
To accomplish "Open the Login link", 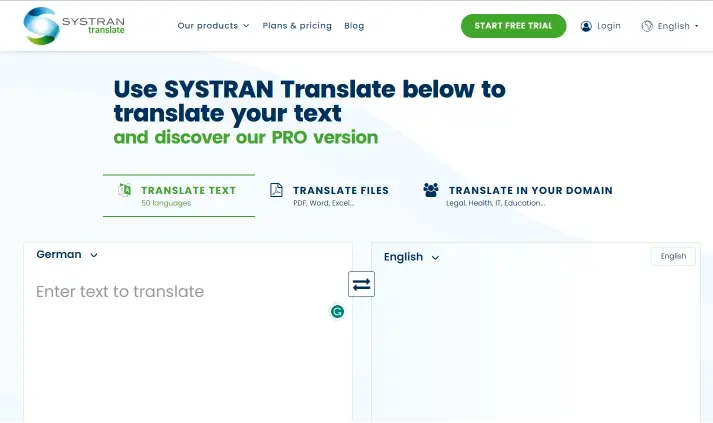I will [x=608, y=26].
